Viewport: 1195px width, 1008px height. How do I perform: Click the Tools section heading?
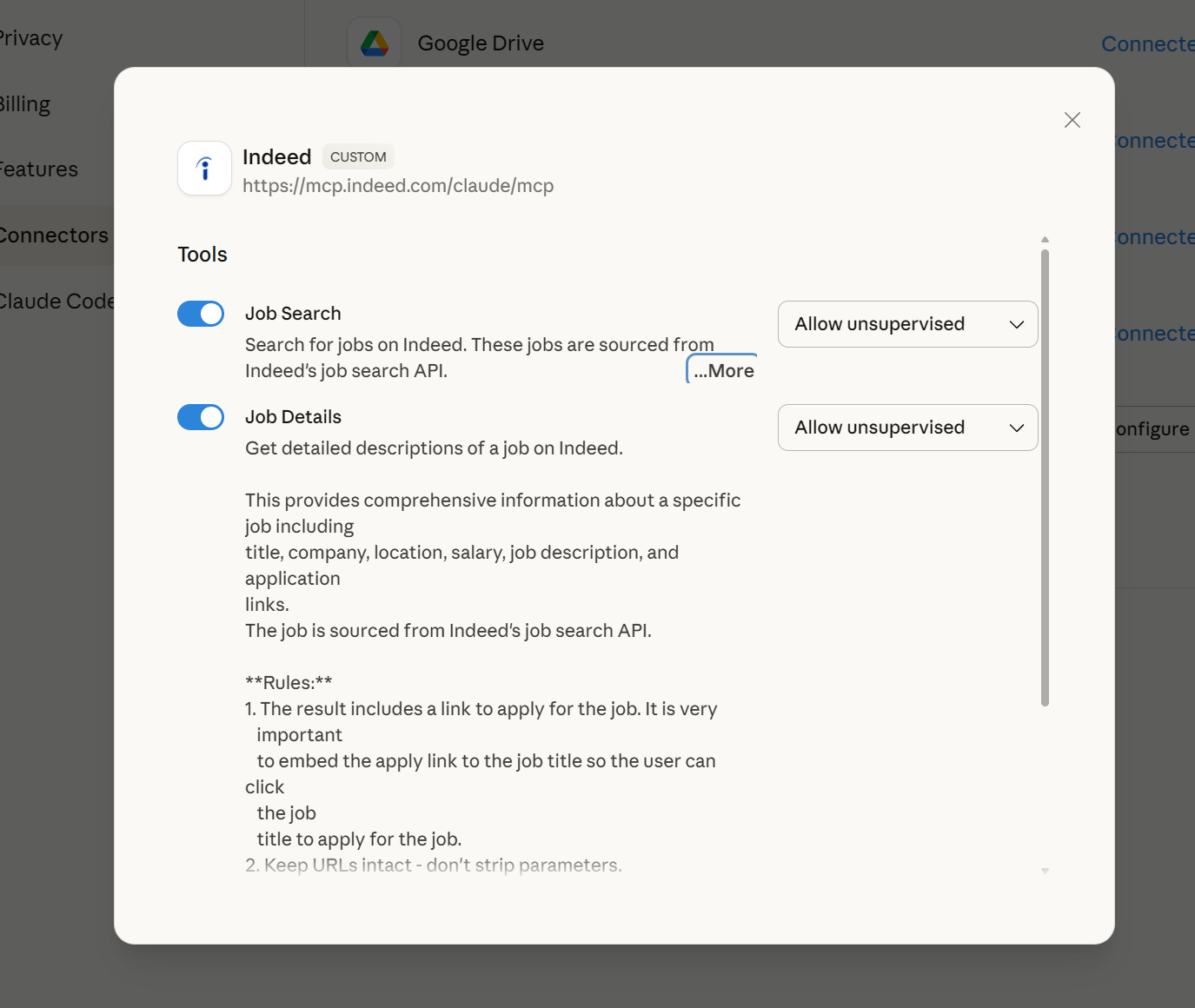[x=202, y=255]
